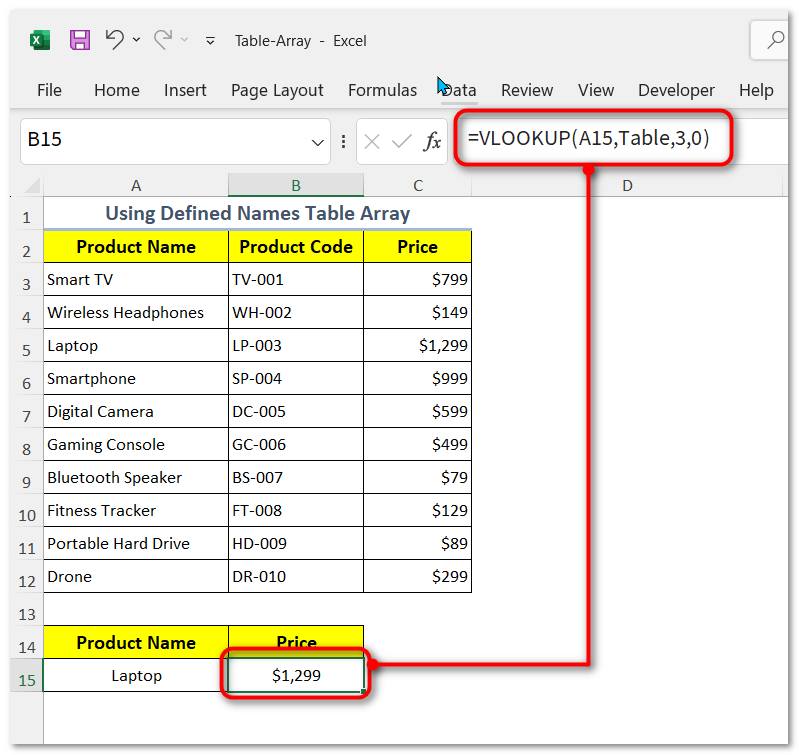Select the $799 price cell
This screenshot has width=799, height=755.
417,279
